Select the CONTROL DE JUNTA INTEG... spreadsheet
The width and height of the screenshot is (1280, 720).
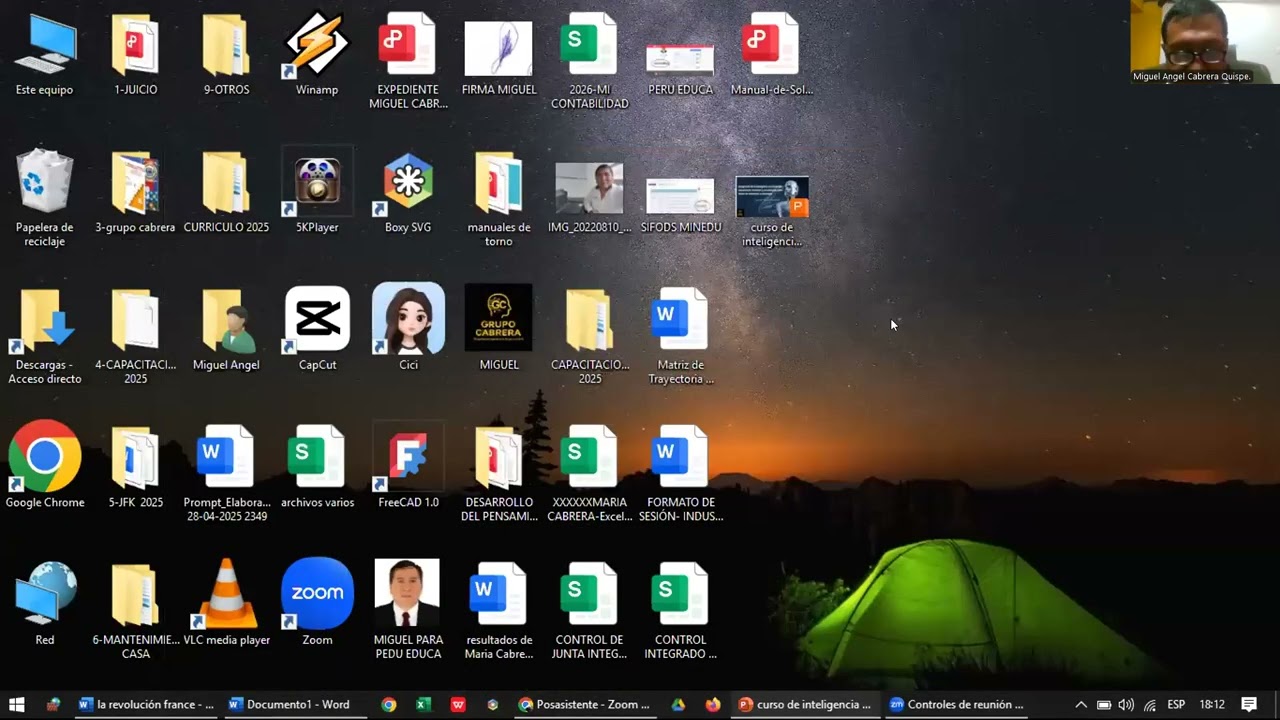coord(590,610)
